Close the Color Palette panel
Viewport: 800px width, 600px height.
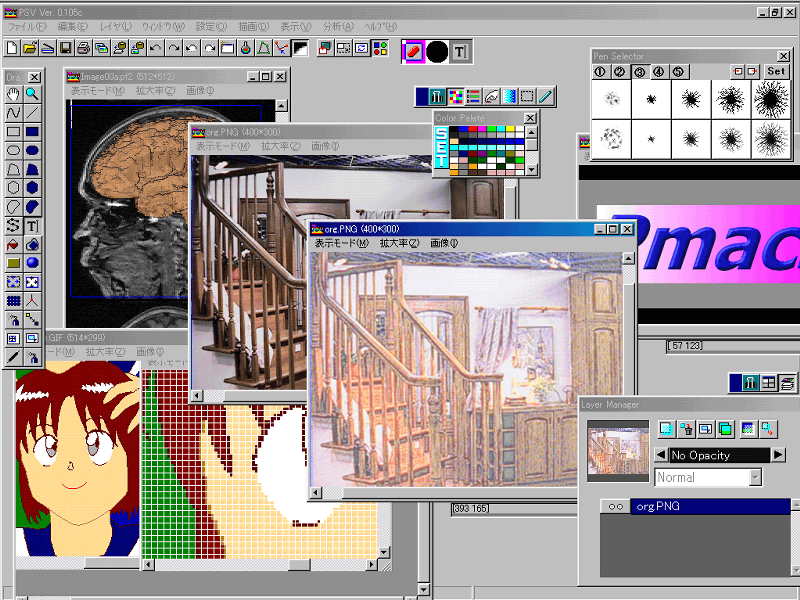(x=530, y=118)
